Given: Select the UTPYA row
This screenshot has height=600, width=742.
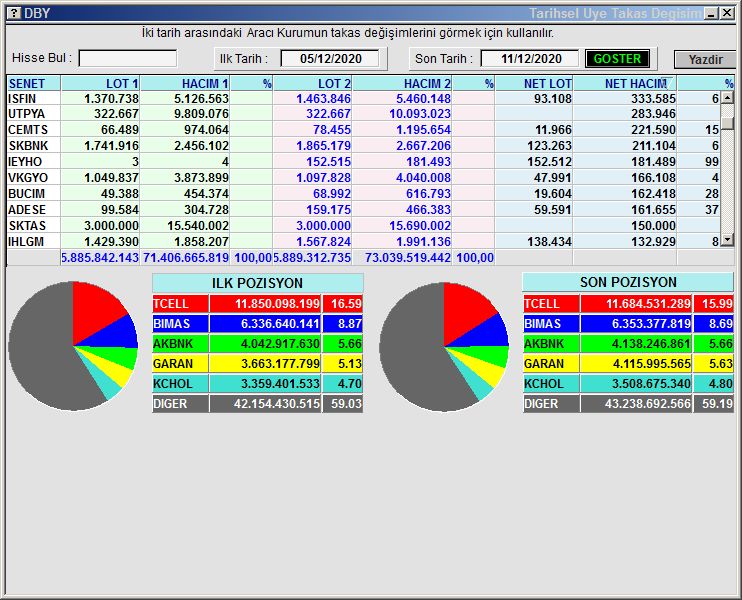Looking at the screenshot, I should (x=363, y=114).
